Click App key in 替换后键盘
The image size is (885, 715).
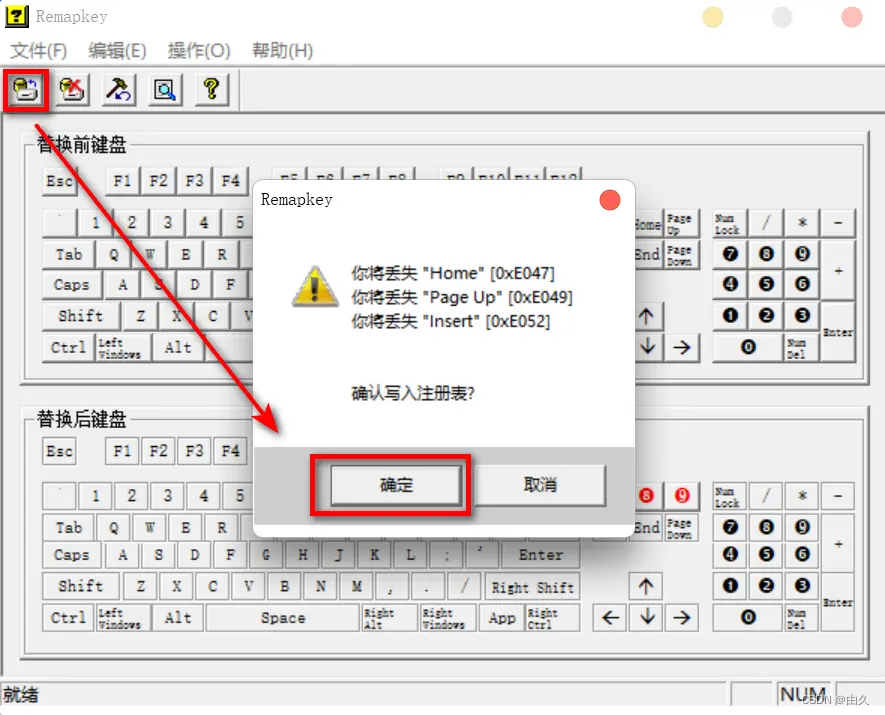click(x=502, y=618)
